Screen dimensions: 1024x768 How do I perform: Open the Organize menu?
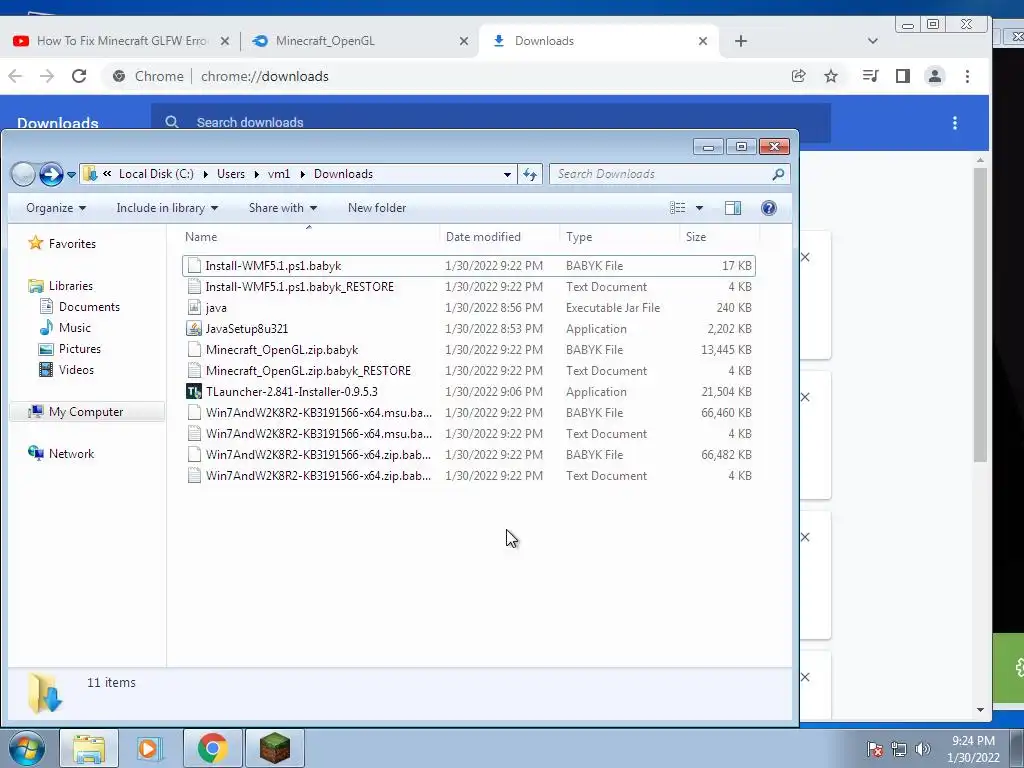(x=56, y=208)
